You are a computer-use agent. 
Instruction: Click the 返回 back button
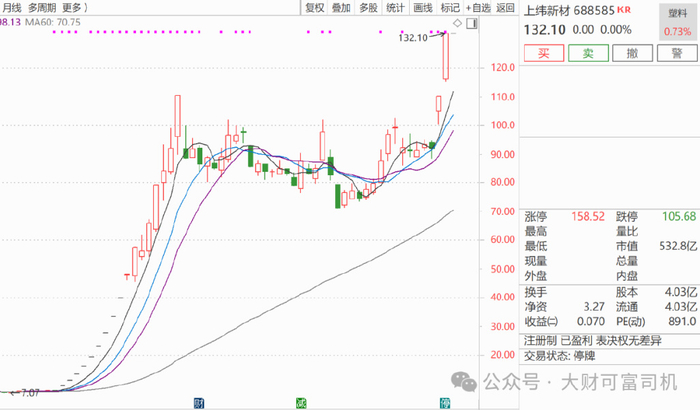tap(505, 8)
